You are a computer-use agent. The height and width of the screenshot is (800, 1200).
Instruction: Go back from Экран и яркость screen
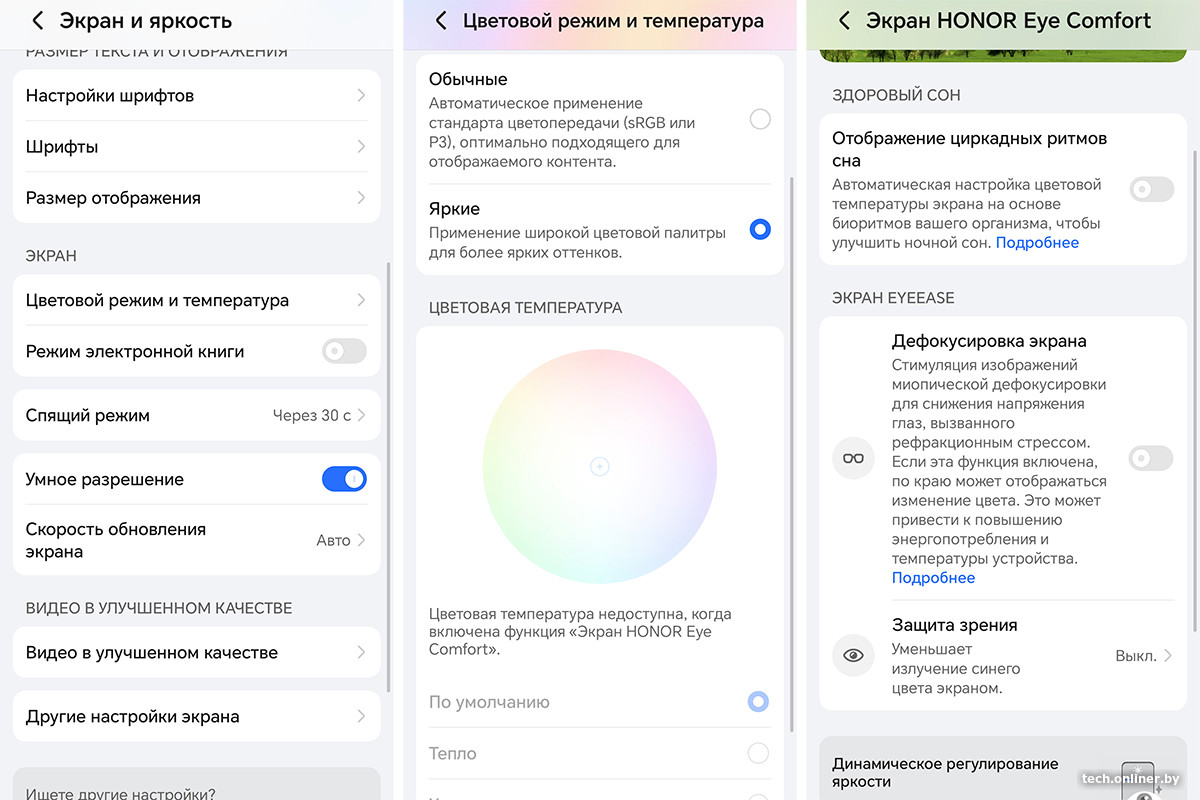(x=38, y=21)
